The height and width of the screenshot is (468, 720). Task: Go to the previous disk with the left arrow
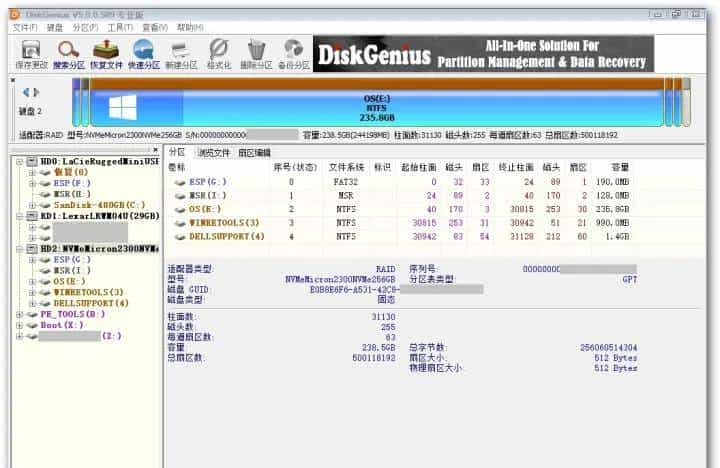coord(26,92)
